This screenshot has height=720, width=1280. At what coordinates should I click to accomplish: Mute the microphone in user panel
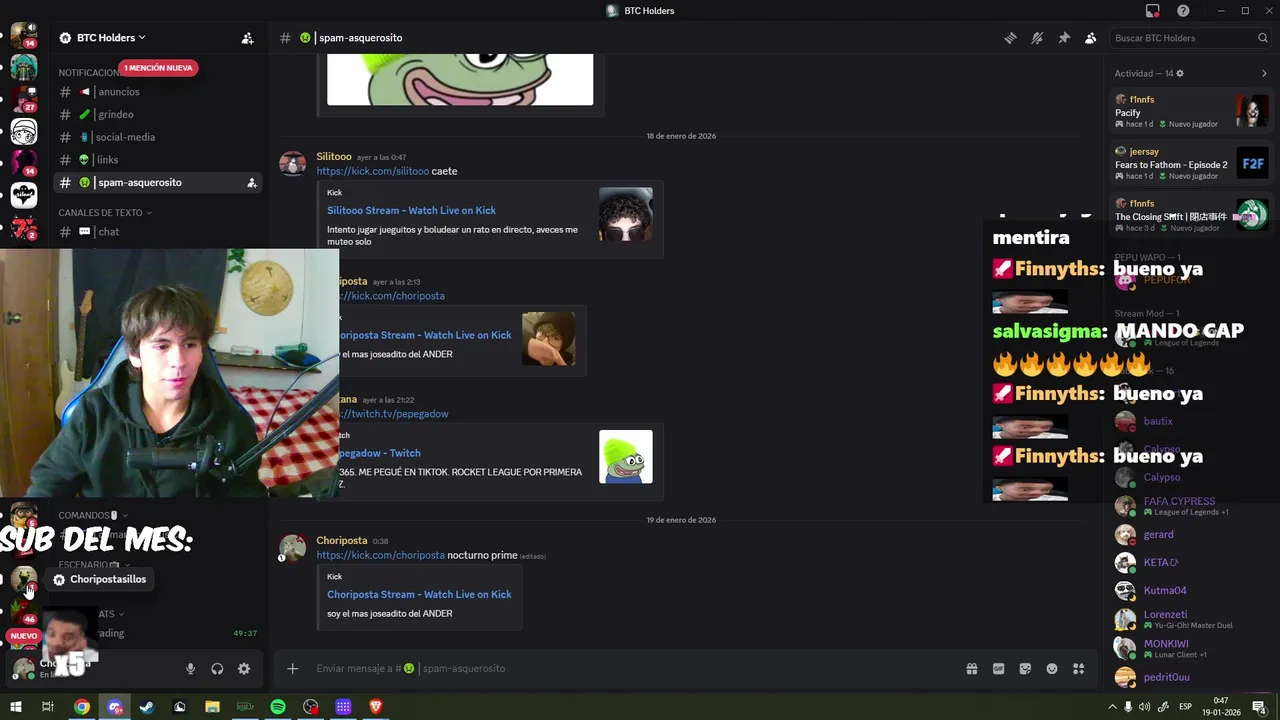pyautogui.click(x=190, y=669)
